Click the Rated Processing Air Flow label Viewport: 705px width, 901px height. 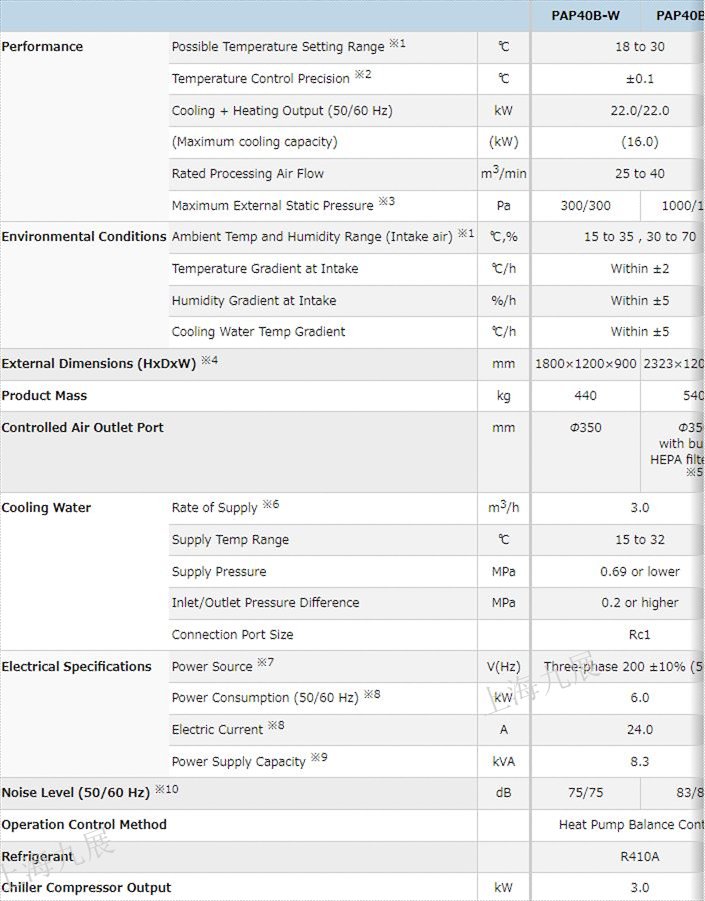point(247,174)
